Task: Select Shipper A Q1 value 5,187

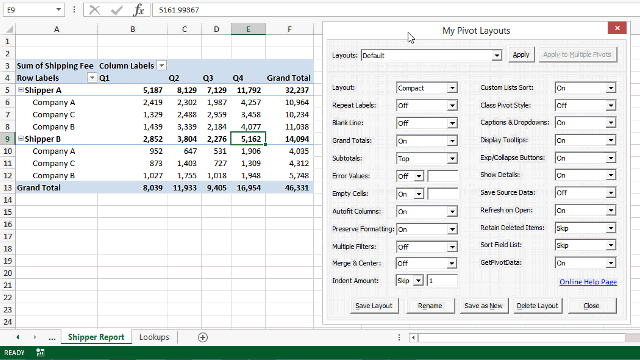Action: coord(132,90)
